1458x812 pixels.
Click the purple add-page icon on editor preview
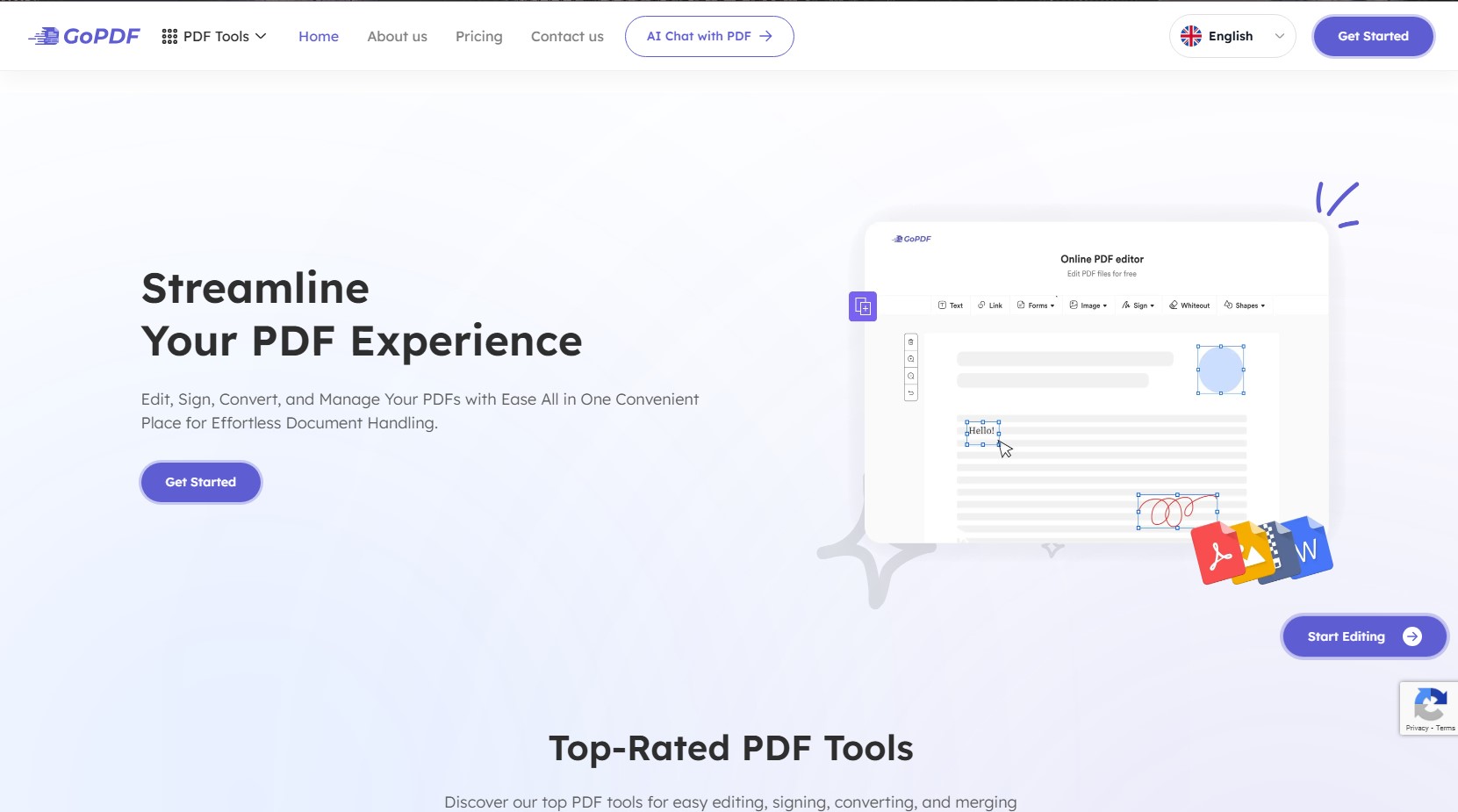[x=862, y=306]
